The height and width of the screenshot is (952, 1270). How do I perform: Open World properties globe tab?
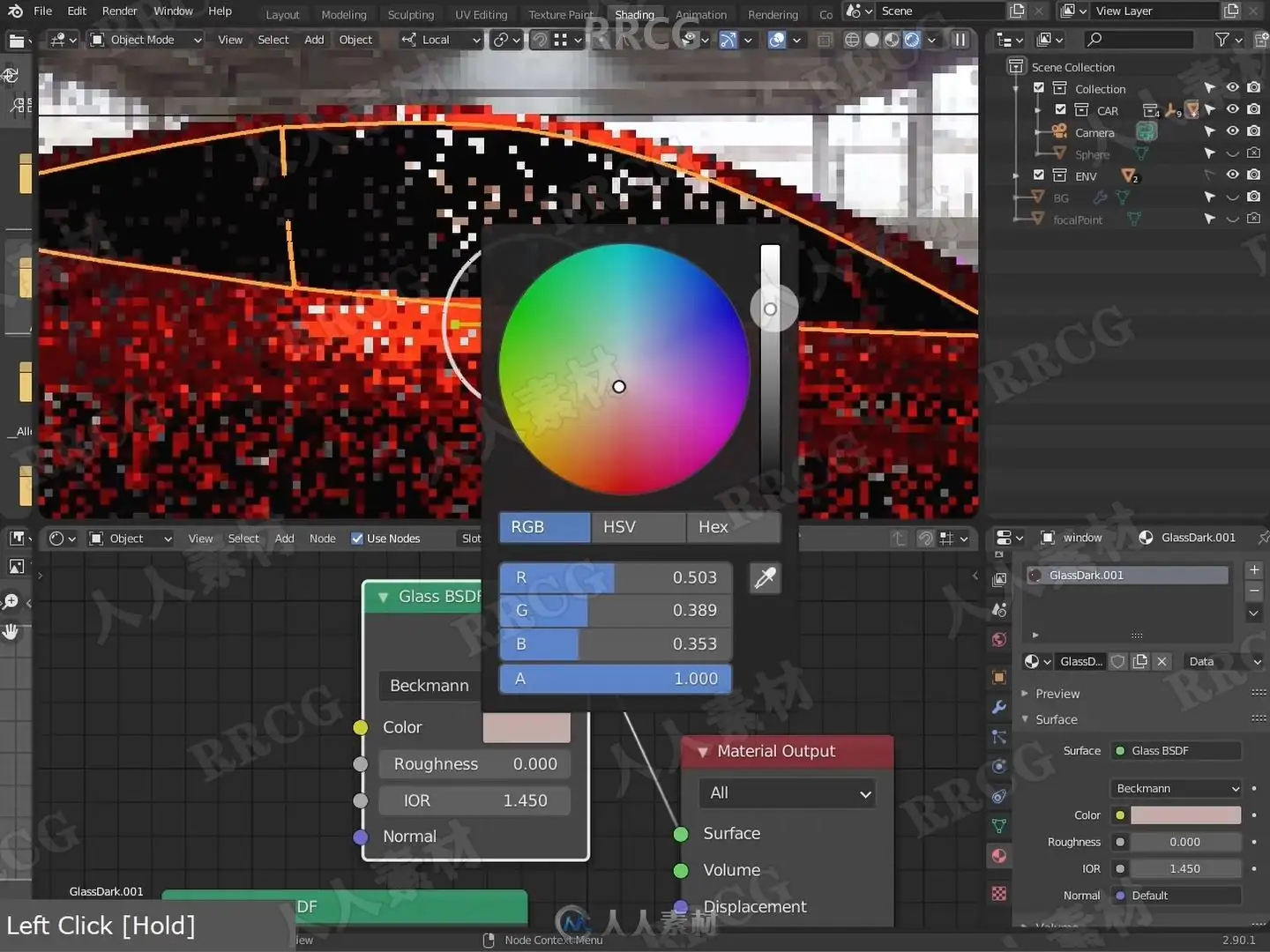(999, 640)
